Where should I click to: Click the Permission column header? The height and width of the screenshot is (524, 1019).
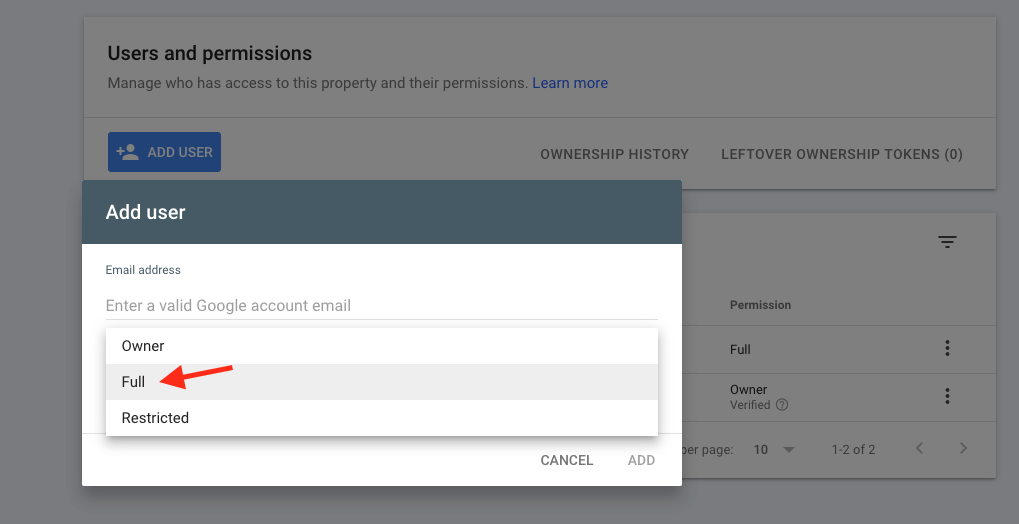[x=760, y=305]
